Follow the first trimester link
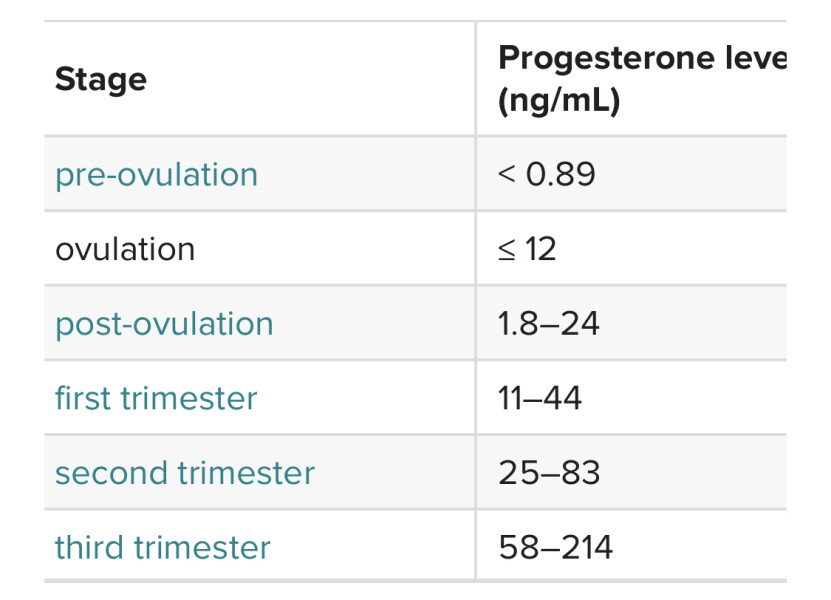The height and width of the screenshot is (600, 831). click(156, 398)
